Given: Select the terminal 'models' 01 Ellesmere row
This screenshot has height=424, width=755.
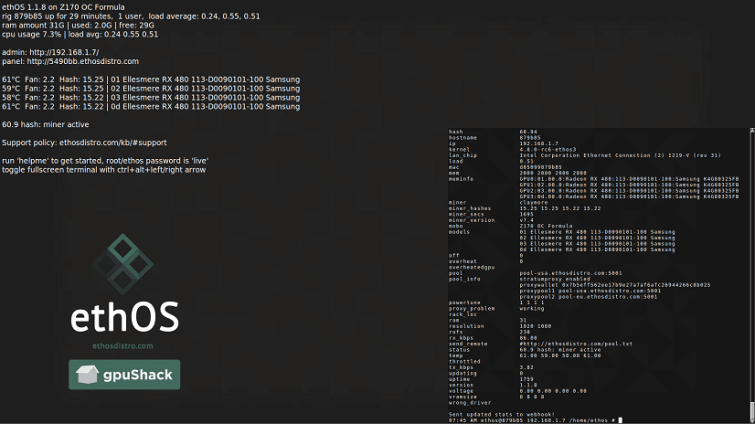Looking at the screenshot, I should point(562,231).
